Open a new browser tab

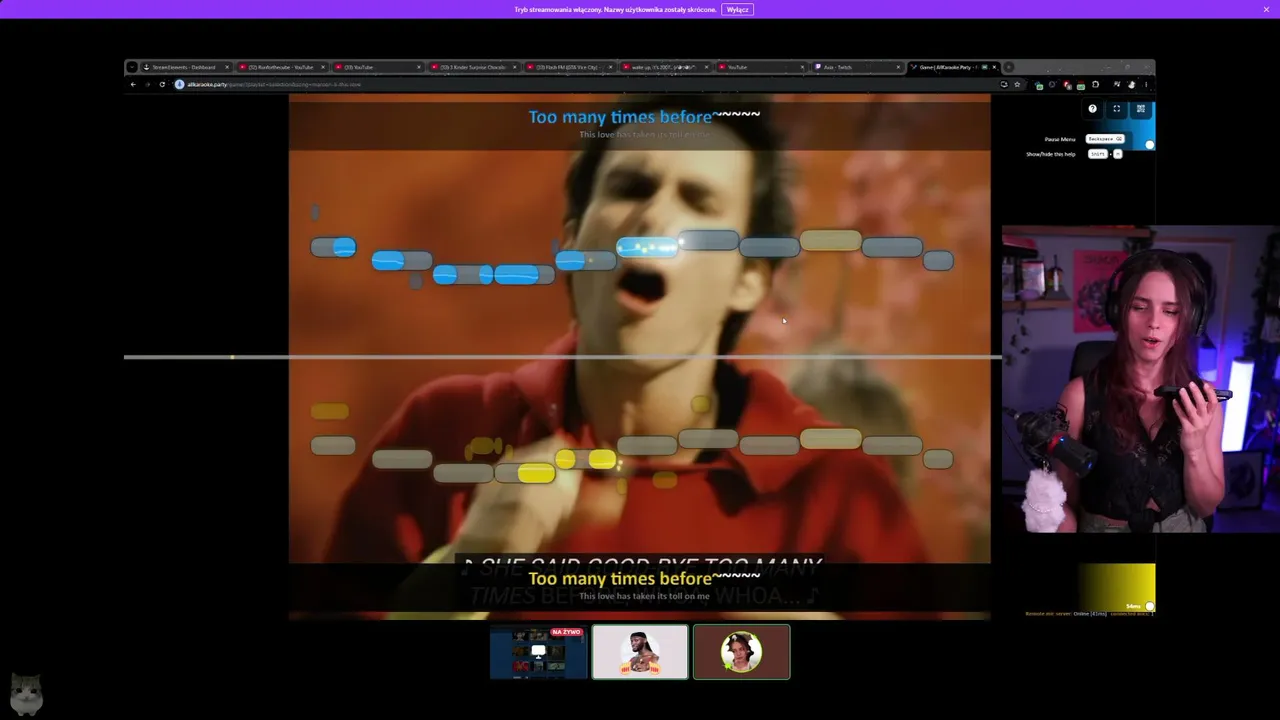[1009, 67]
